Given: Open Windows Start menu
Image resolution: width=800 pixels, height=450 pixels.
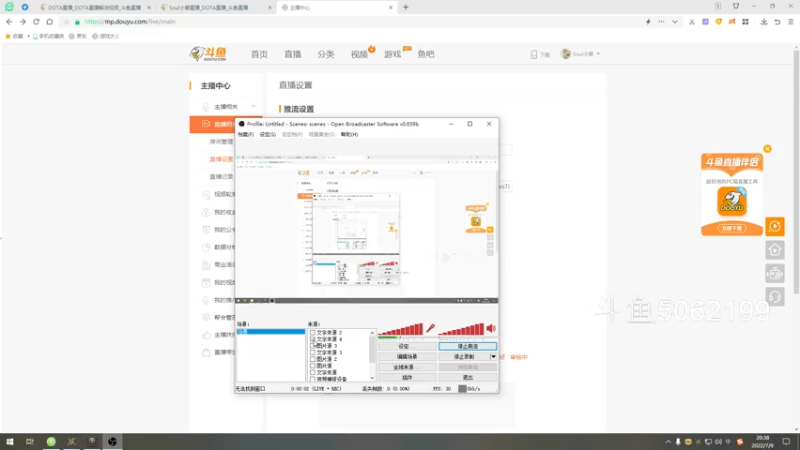Looking at the screenshot, I should (9, 441).
